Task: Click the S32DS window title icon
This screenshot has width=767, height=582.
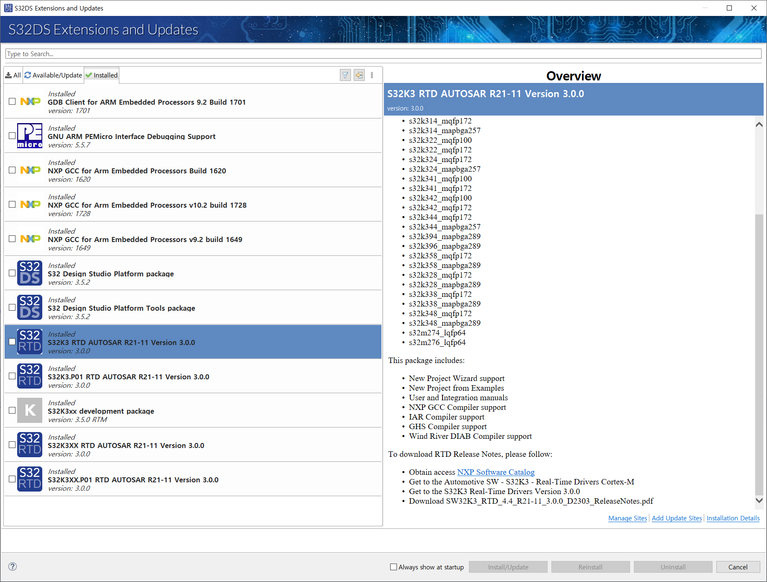Action: click(x=8, y=8)
